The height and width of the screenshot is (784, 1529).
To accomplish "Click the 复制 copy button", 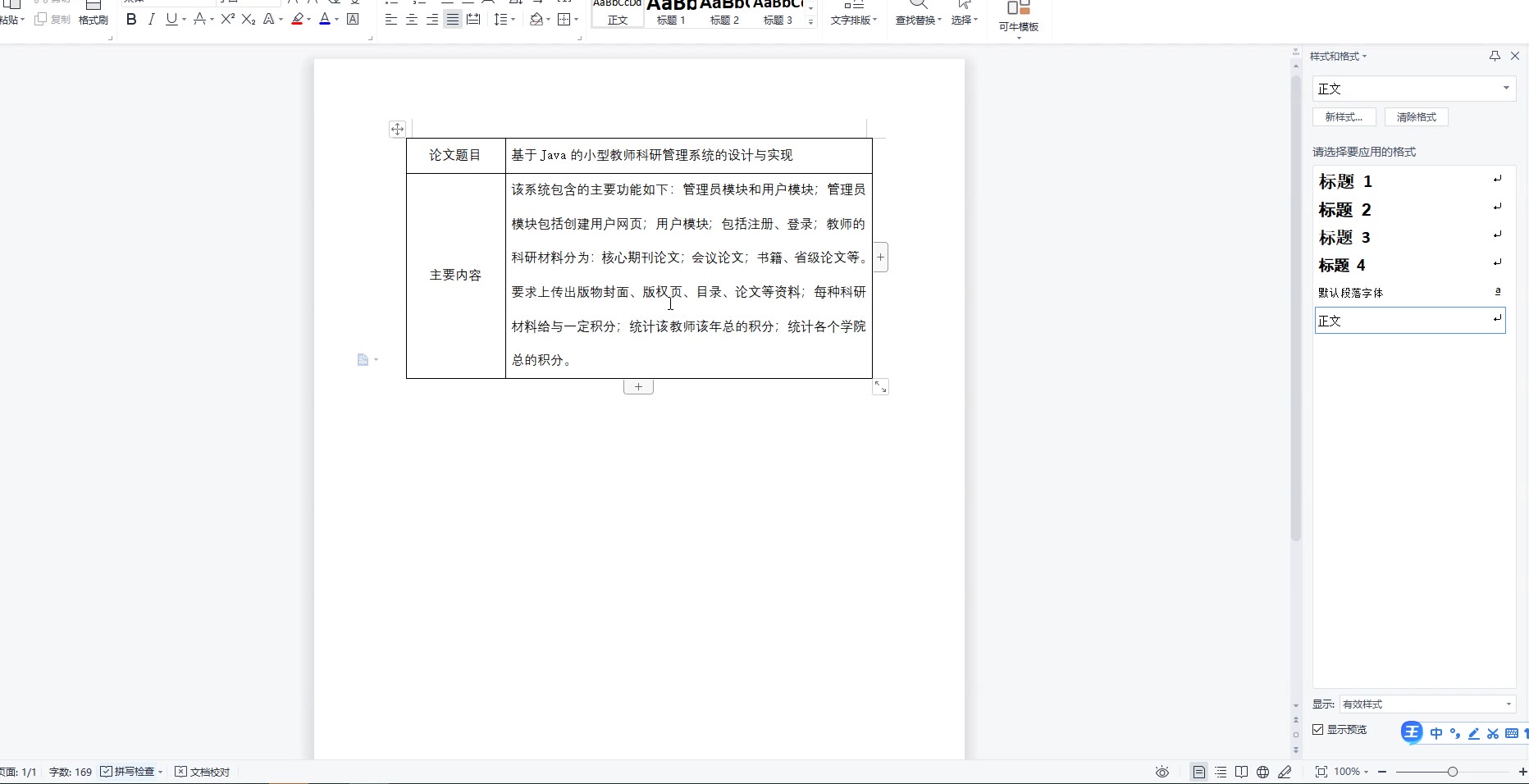I will [52, 19].
